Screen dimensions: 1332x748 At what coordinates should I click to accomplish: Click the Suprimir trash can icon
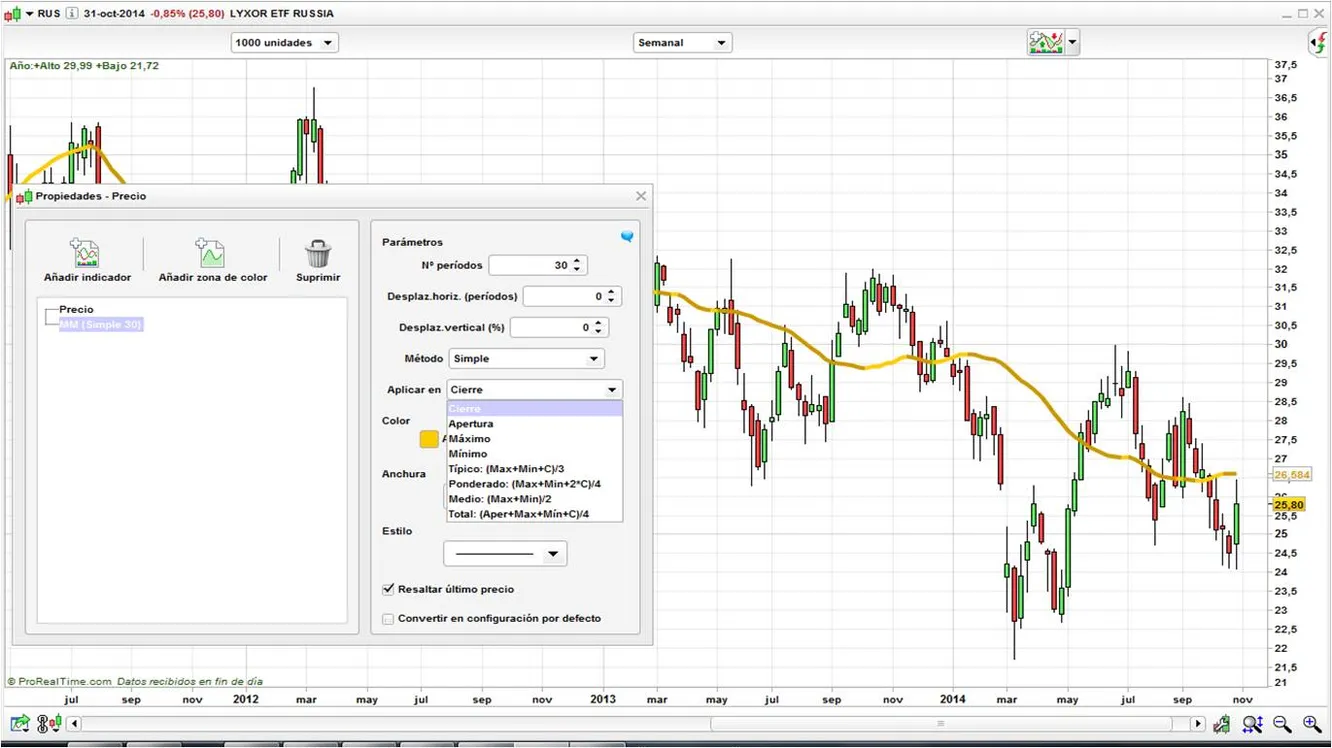pos(318,254)
